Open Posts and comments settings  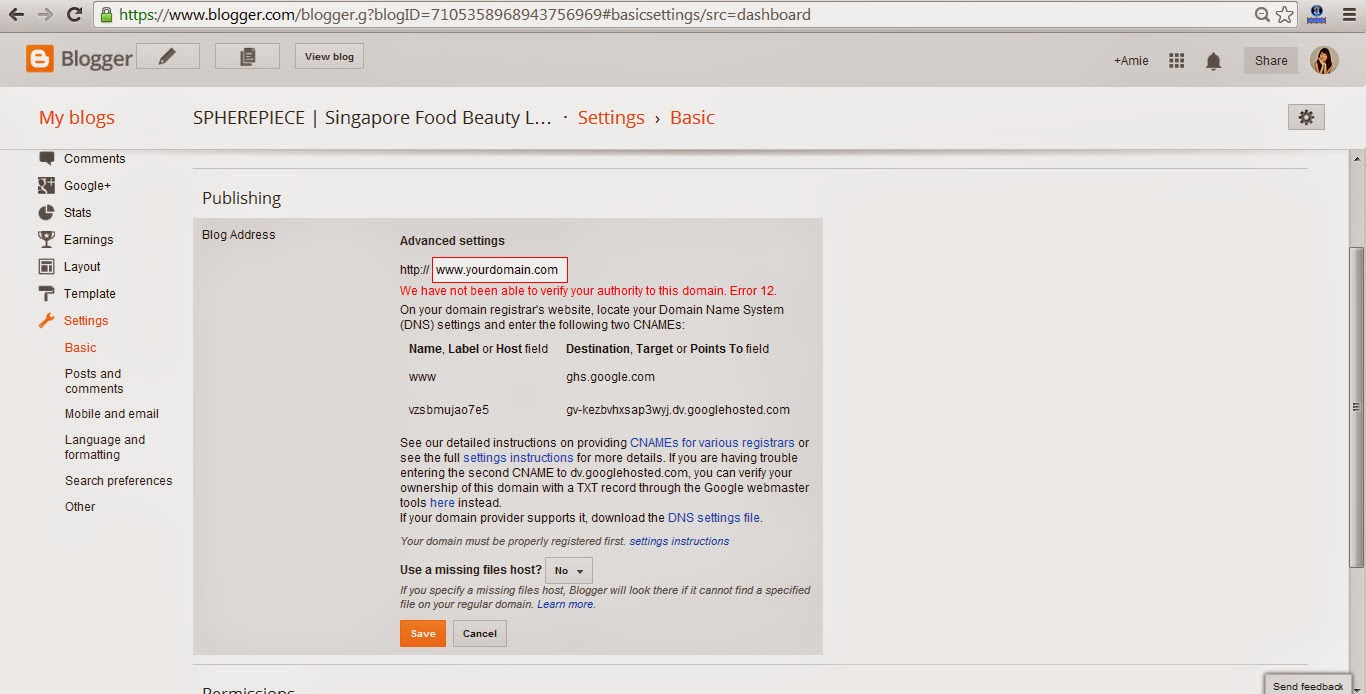(x=94, y=381)
